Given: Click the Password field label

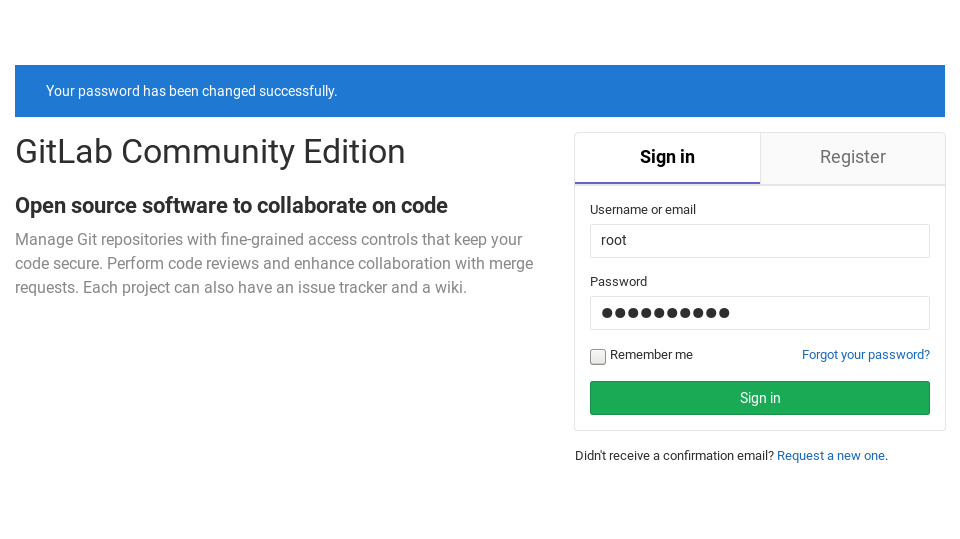Looking at the screenshot, I should 618,282.
